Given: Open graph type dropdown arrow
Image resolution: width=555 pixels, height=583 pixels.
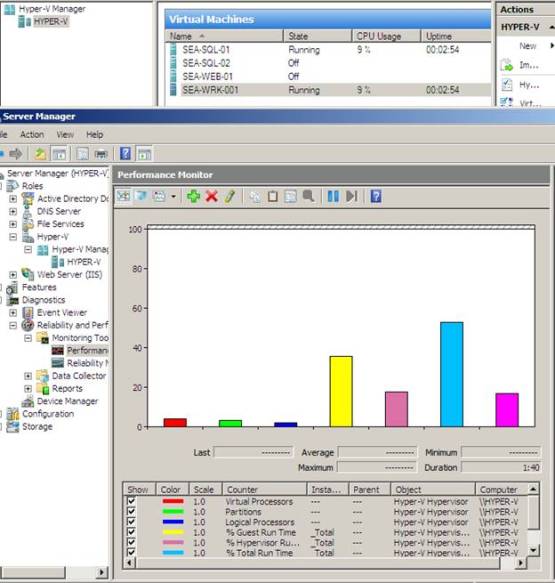Looking at the screenshot, I should click(173, 196).
